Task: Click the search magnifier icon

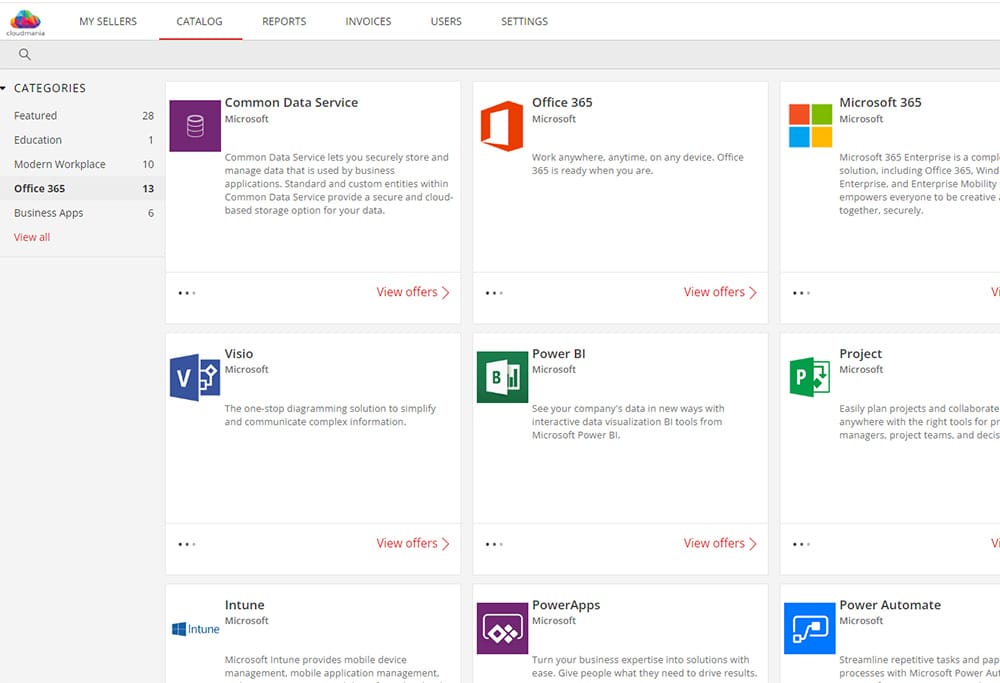Action: coord(25,55)
